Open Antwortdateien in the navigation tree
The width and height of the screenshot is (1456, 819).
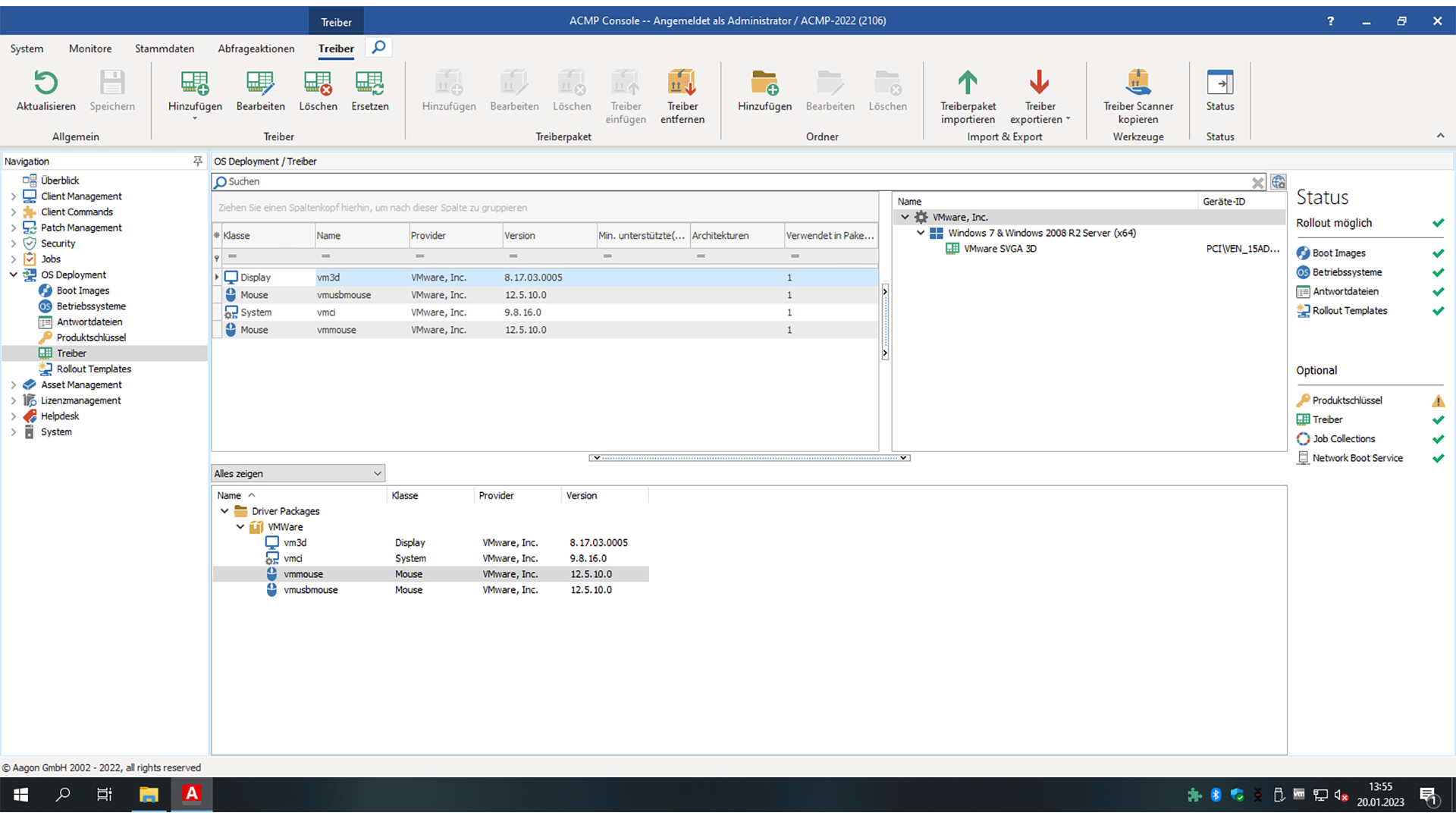click(x=89, y=322)
